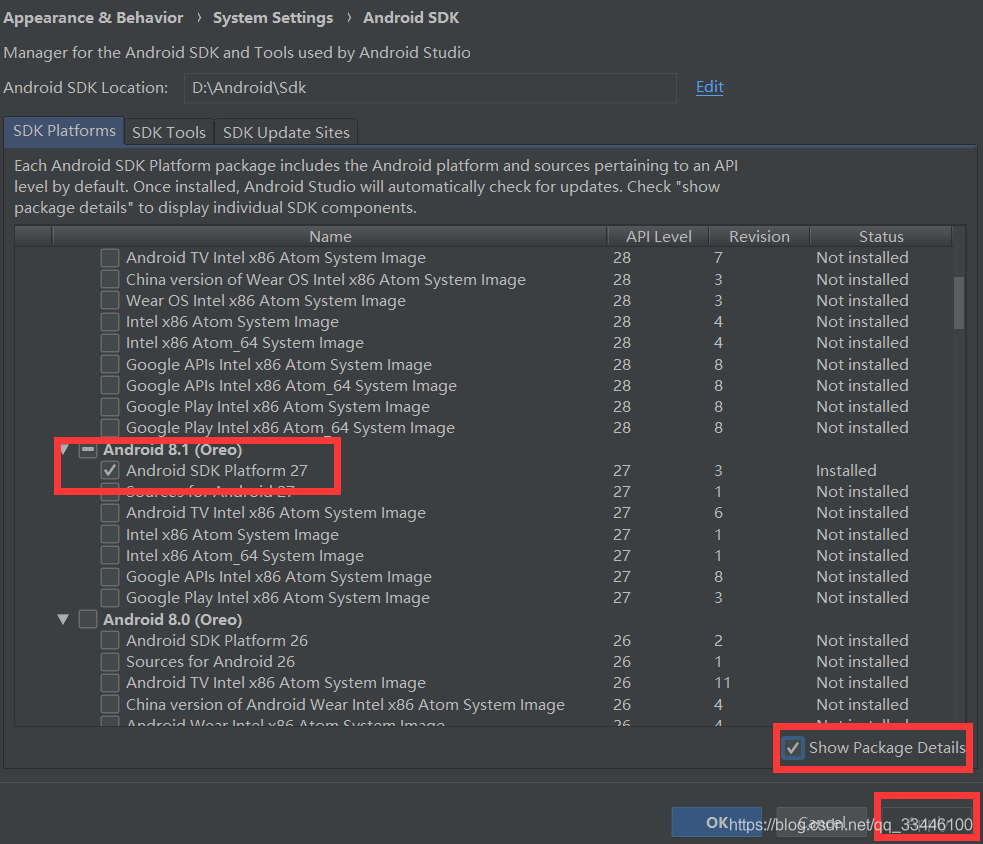Click revision '7' of Android TV image API 28
The image size is (983, 844).
[x=718, y=258]
